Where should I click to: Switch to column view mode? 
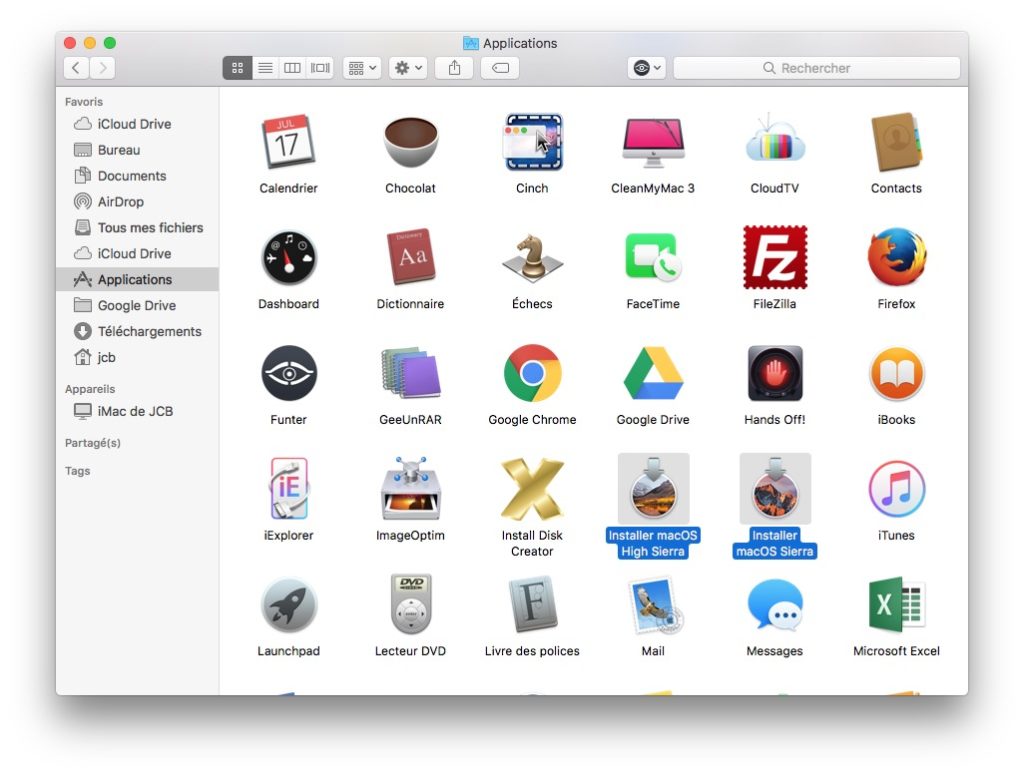point(293,68)
